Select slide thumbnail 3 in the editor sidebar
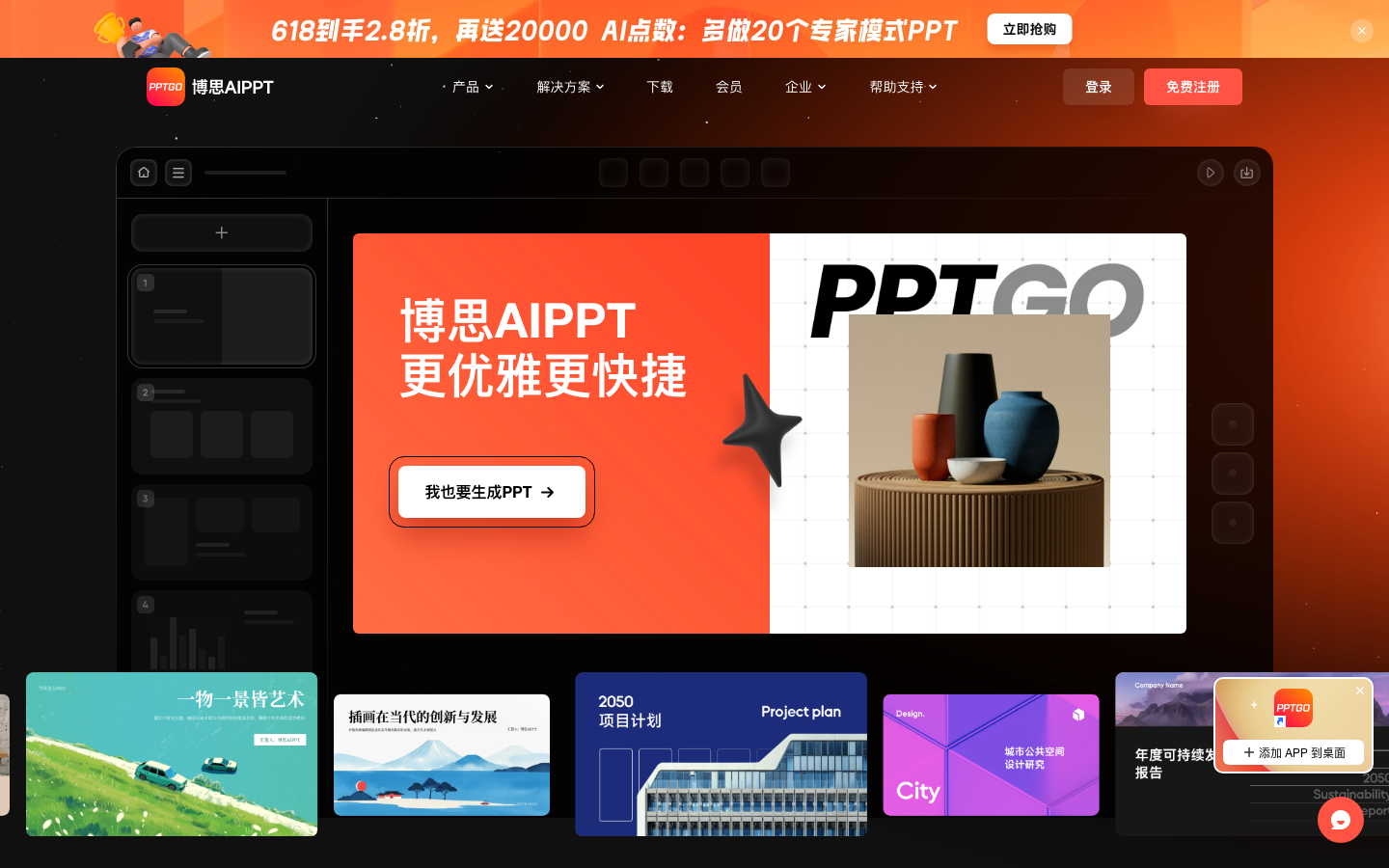Image resolution: width=1389 pixels, height=868 pixels. tap(222, 532)
